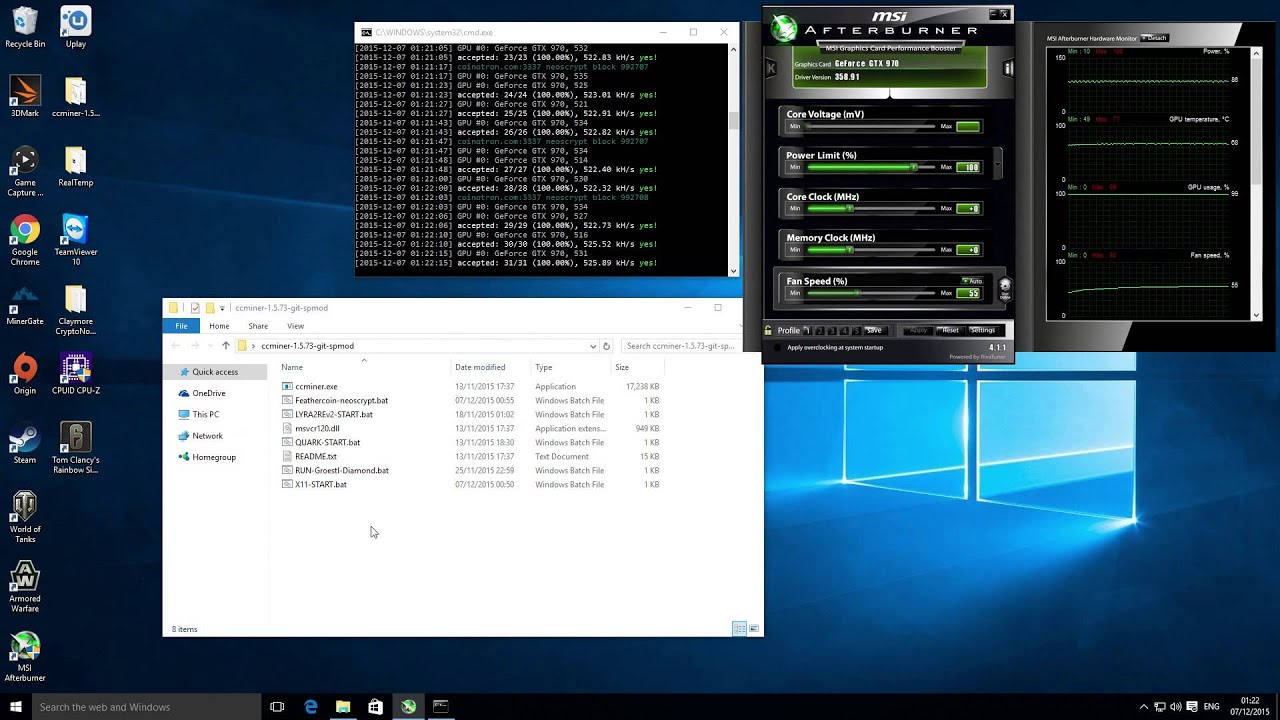
Task: Click the Power Limit slider
Action: [869, 167]
